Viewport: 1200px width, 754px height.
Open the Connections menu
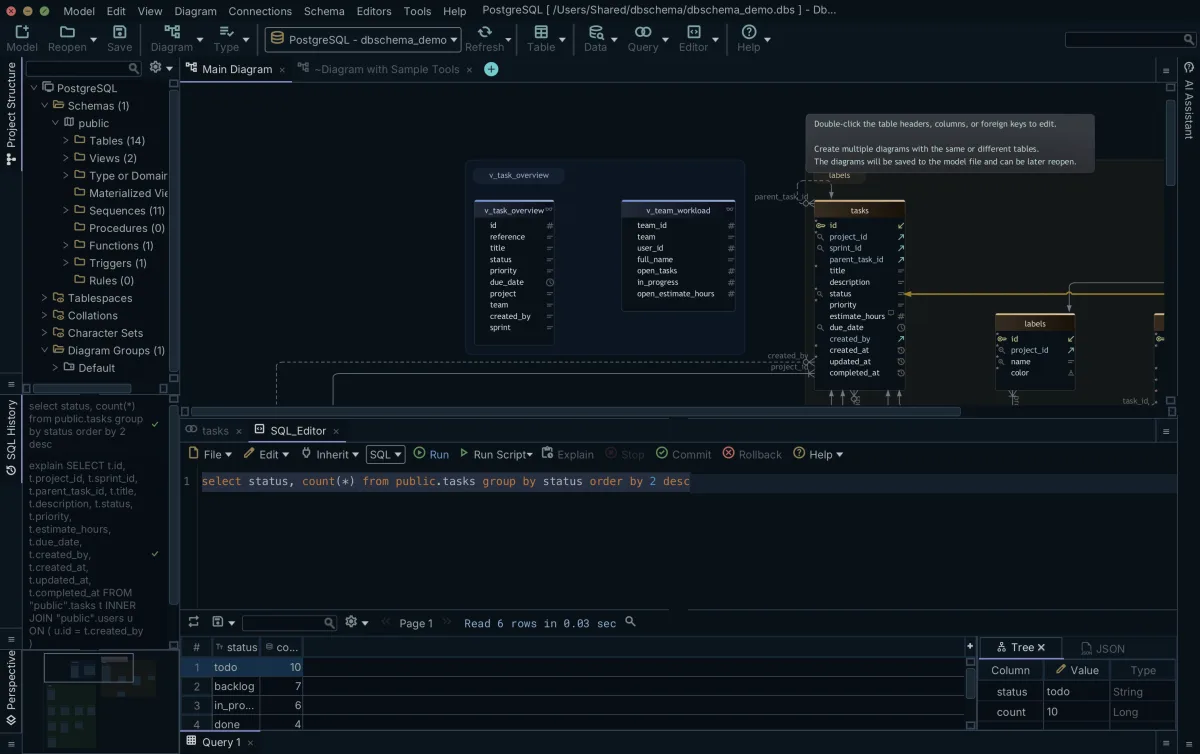pyautogui.click(x=260, y=11)
